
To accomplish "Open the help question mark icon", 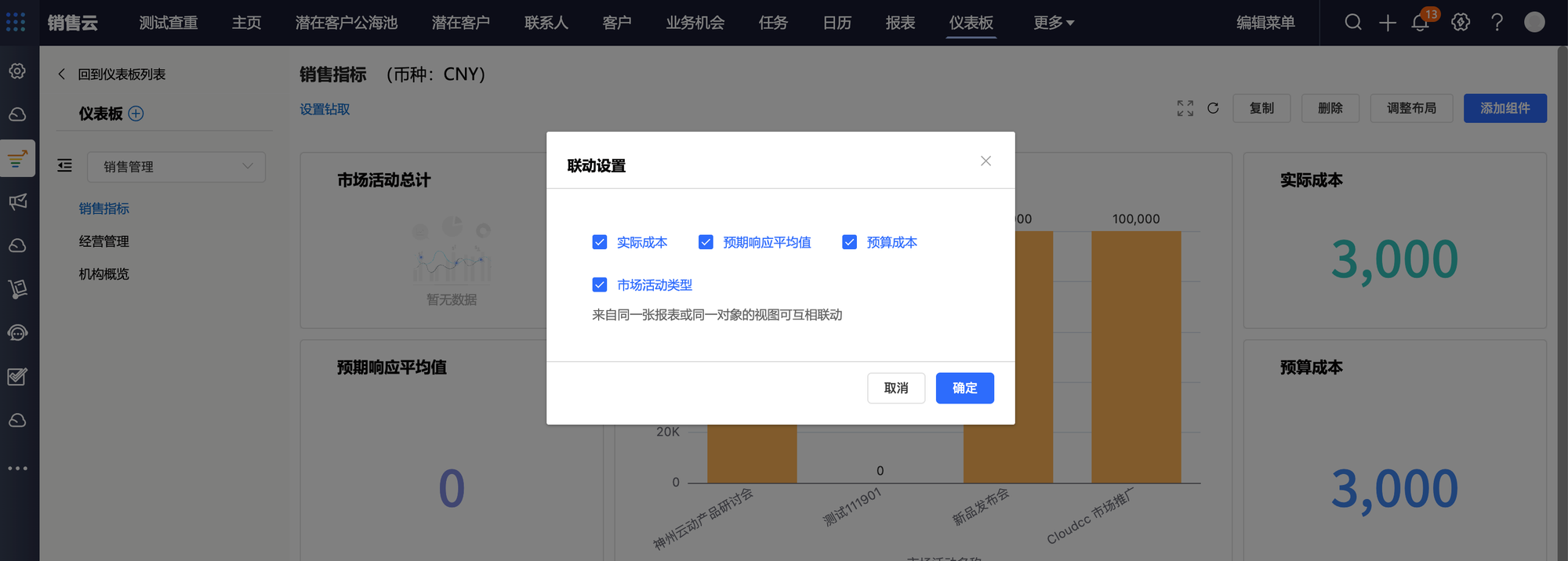I will [1497, 22].
